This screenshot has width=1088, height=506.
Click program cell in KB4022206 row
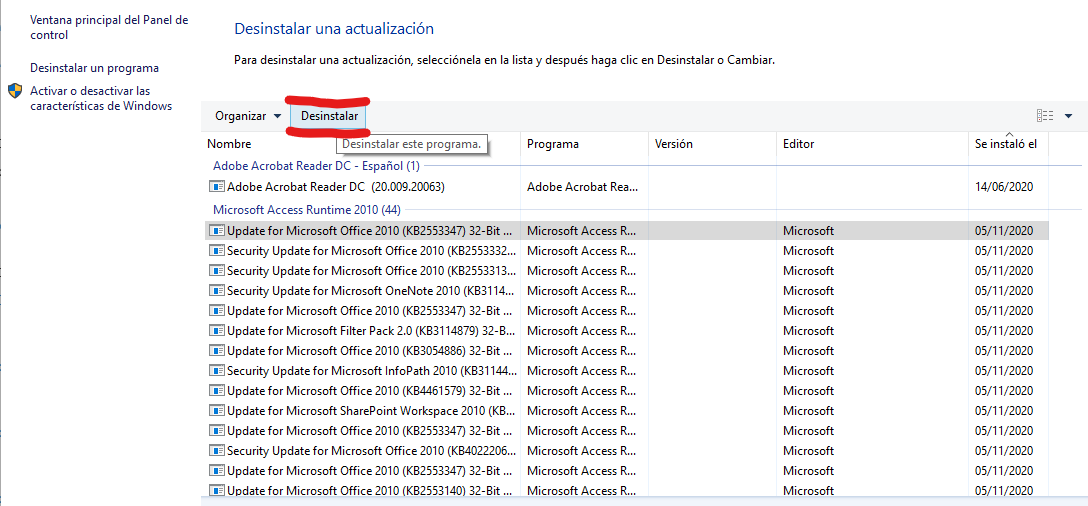click(581, 450)
